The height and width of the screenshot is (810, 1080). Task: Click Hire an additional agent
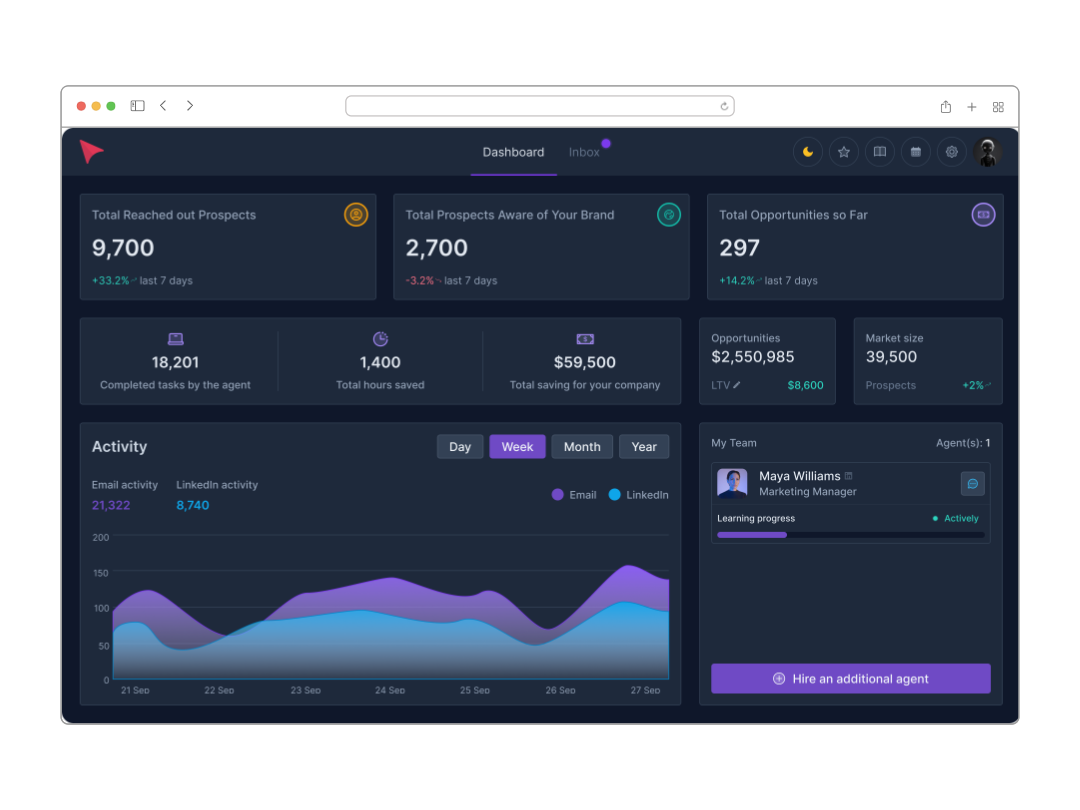pos(850,678)
